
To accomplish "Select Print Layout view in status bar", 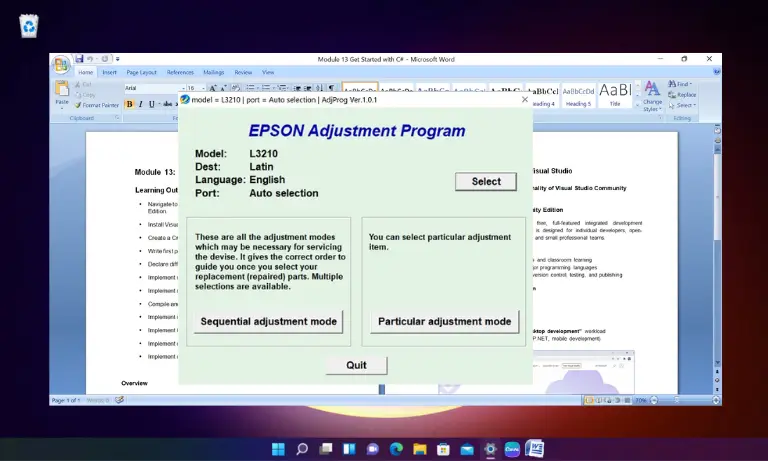I will coord(589,400).
